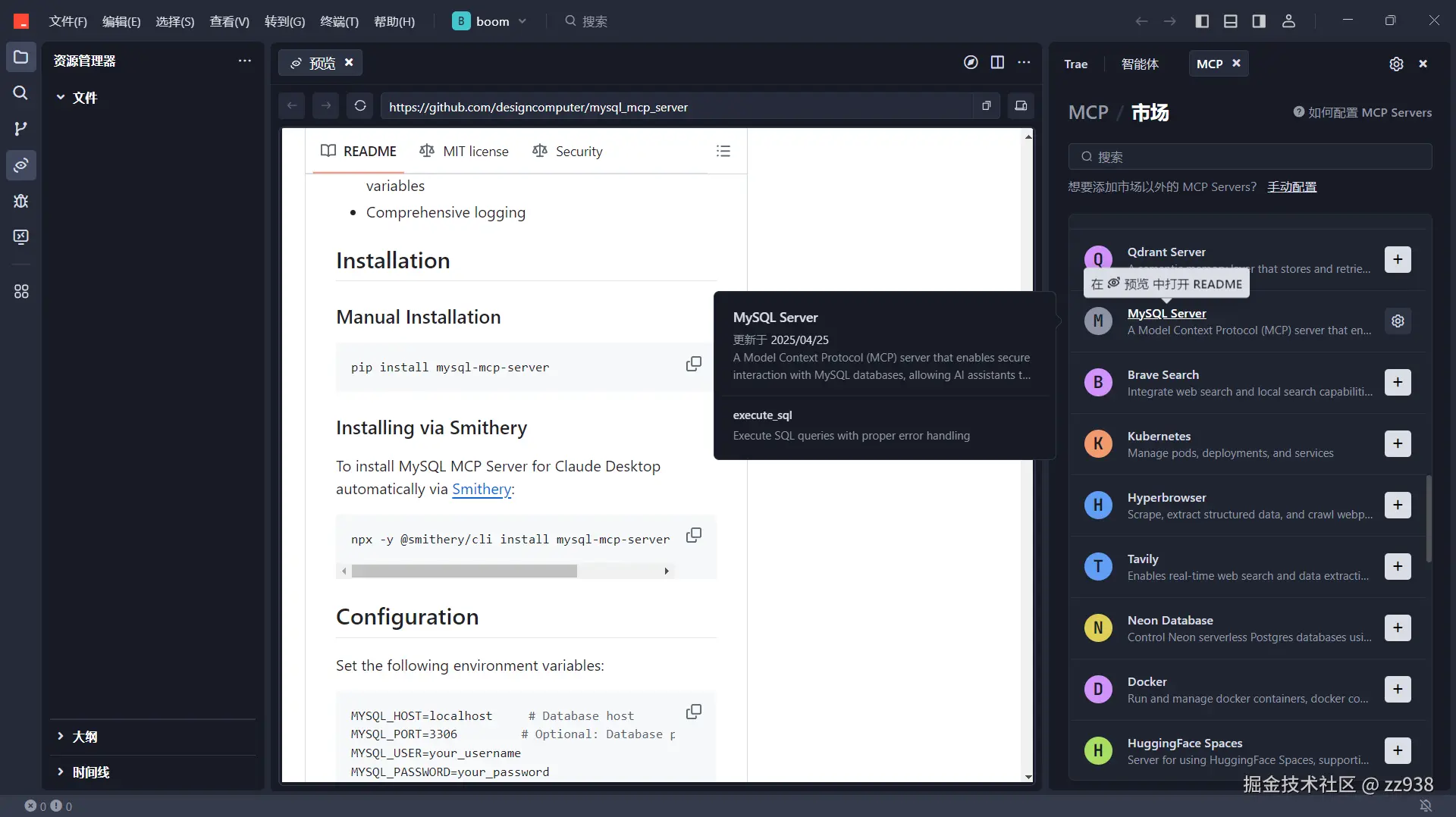Open the Extensions grid icon in activity bar

click(x=21, y=292)
